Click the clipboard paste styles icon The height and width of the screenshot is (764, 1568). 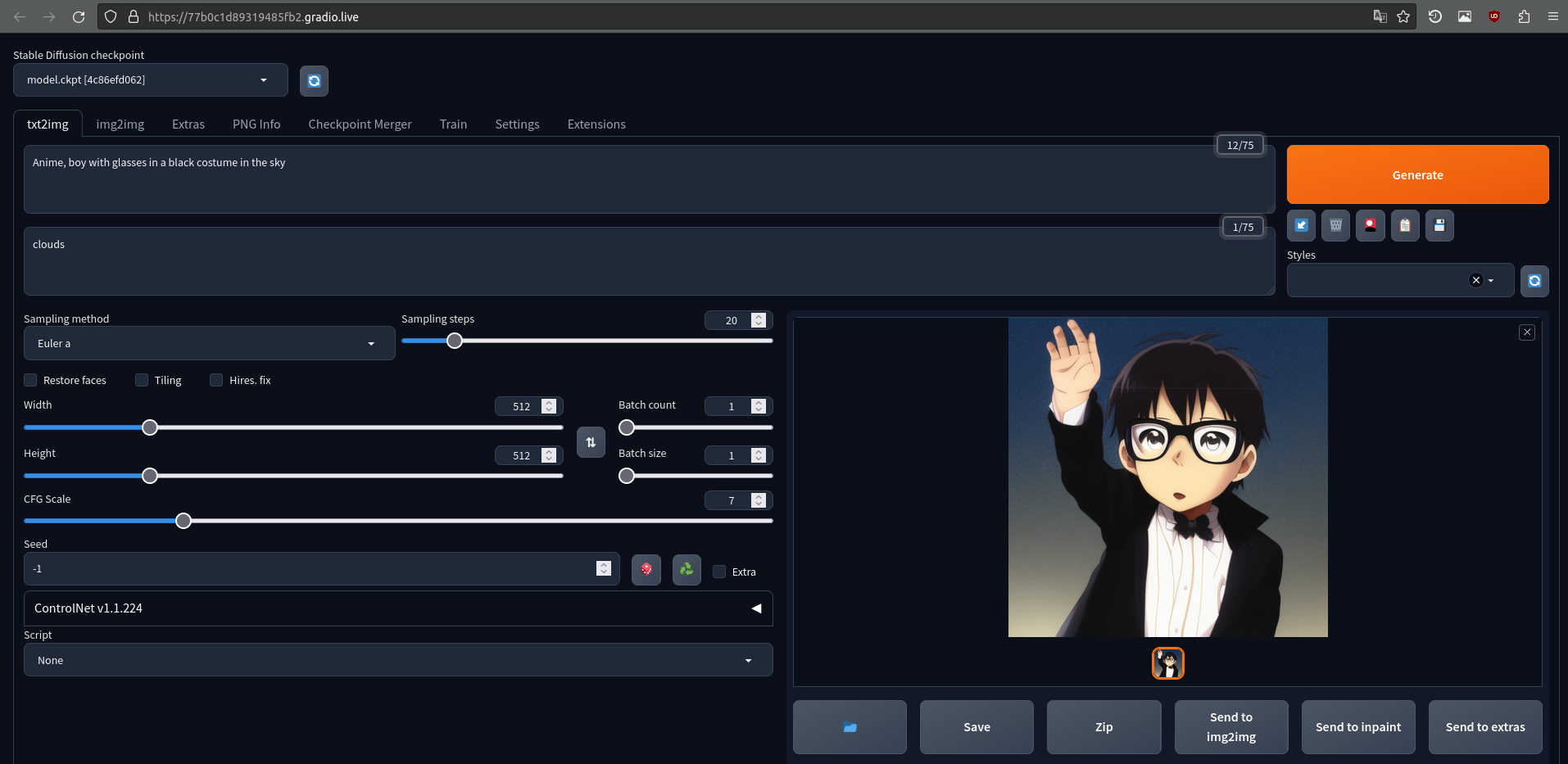(x=1405, y=226)
